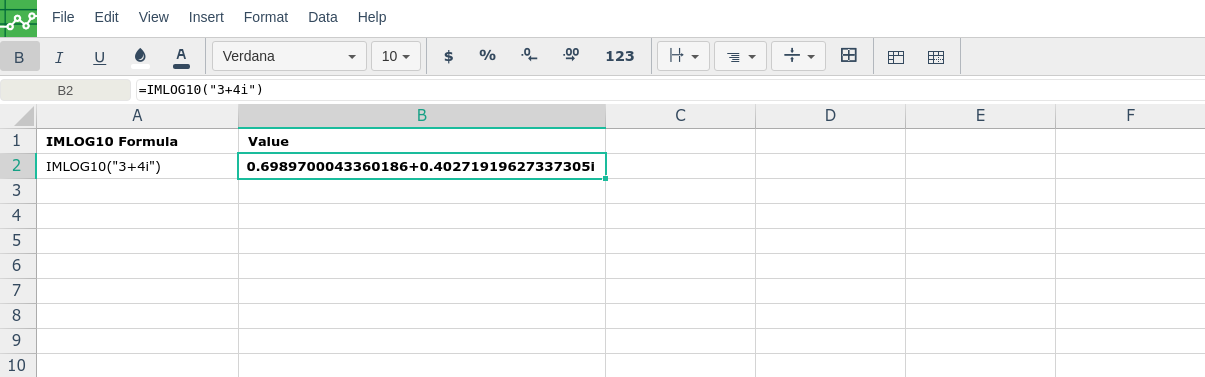
Task: Select row 8 header
Action: [x=18, y=316]
